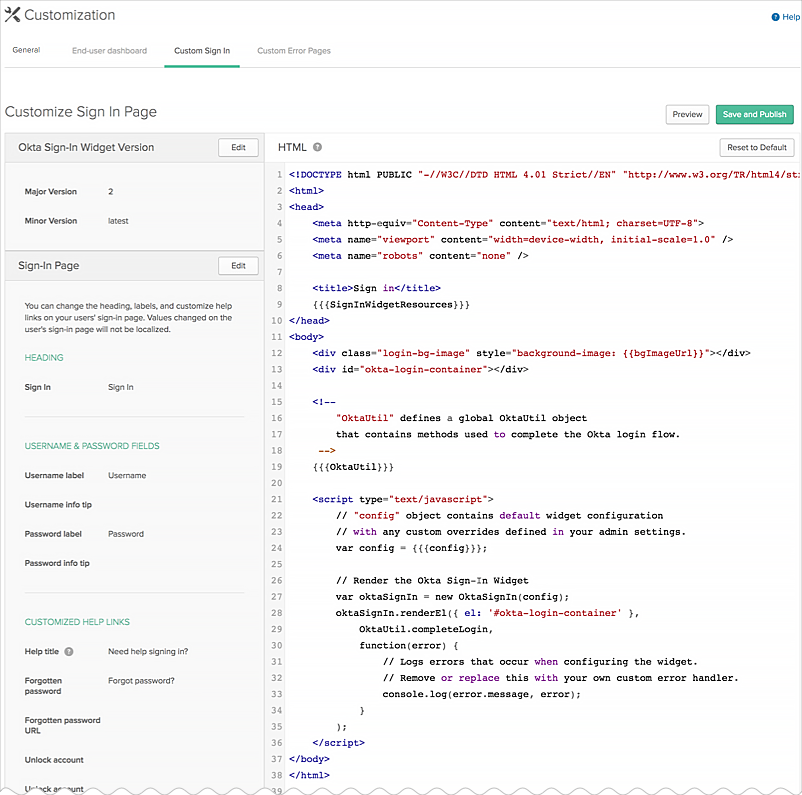Click the Customization wrench icon

[x=12, y=15]
